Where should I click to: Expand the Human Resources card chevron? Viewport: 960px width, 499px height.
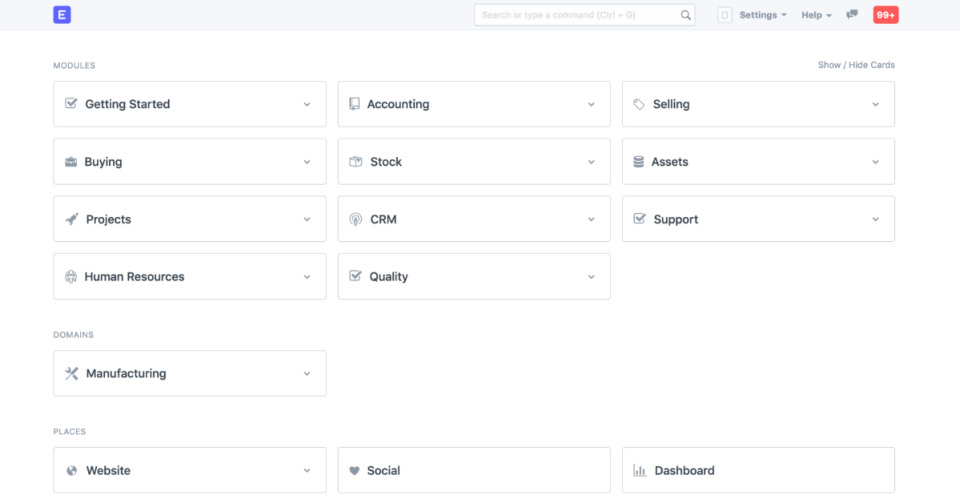pyautogui.click(x=307, y=277)
